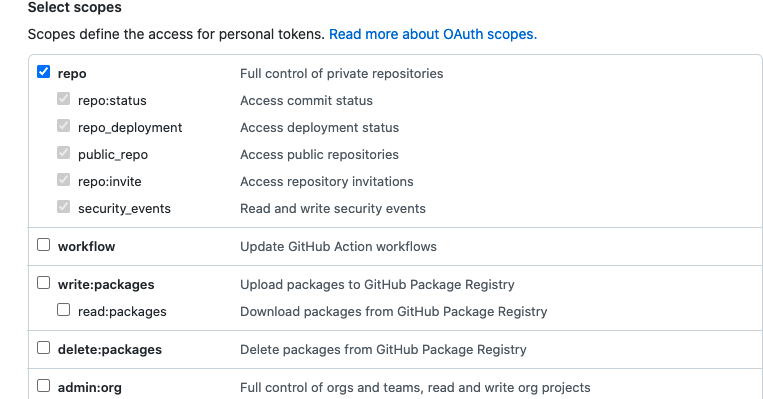Click the public_repo checkbox

(x=63, y=153)
